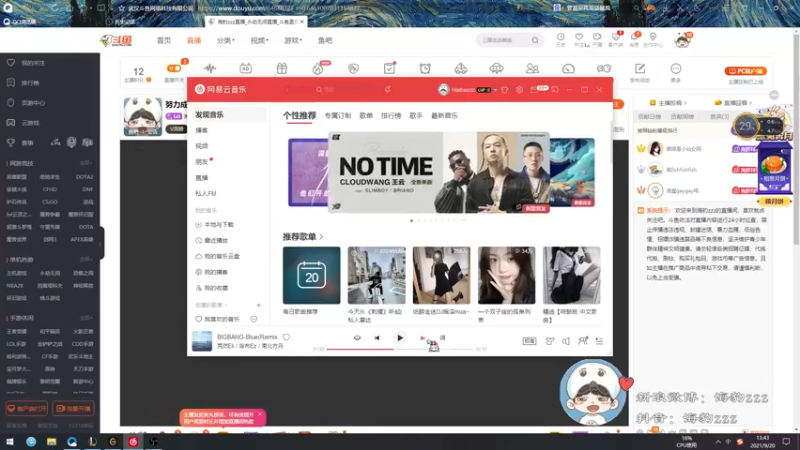Open the BIGBANG-Blue album cover in player bar
The width and height of the screenshot is (800, 450).
[x=202, y=341]
